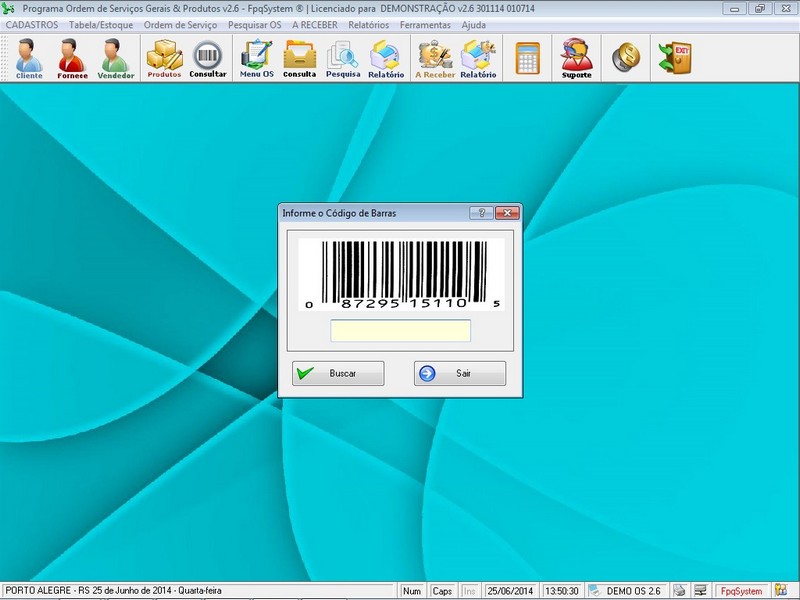Click the Consultar barcode icon

pos(208,58)
